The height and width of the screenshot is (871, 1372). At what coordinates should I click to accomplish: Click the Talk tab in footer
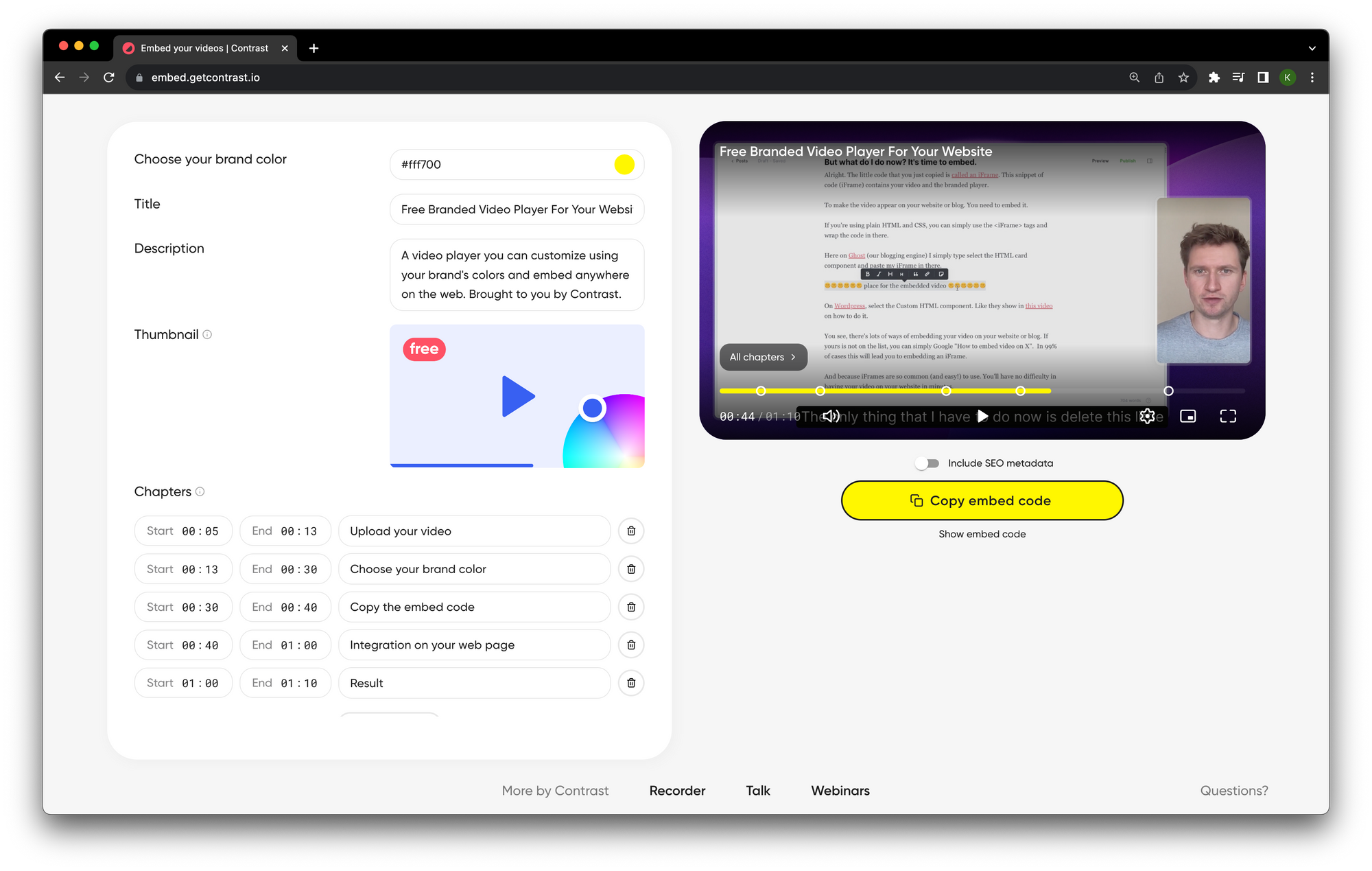click(757, 790)
